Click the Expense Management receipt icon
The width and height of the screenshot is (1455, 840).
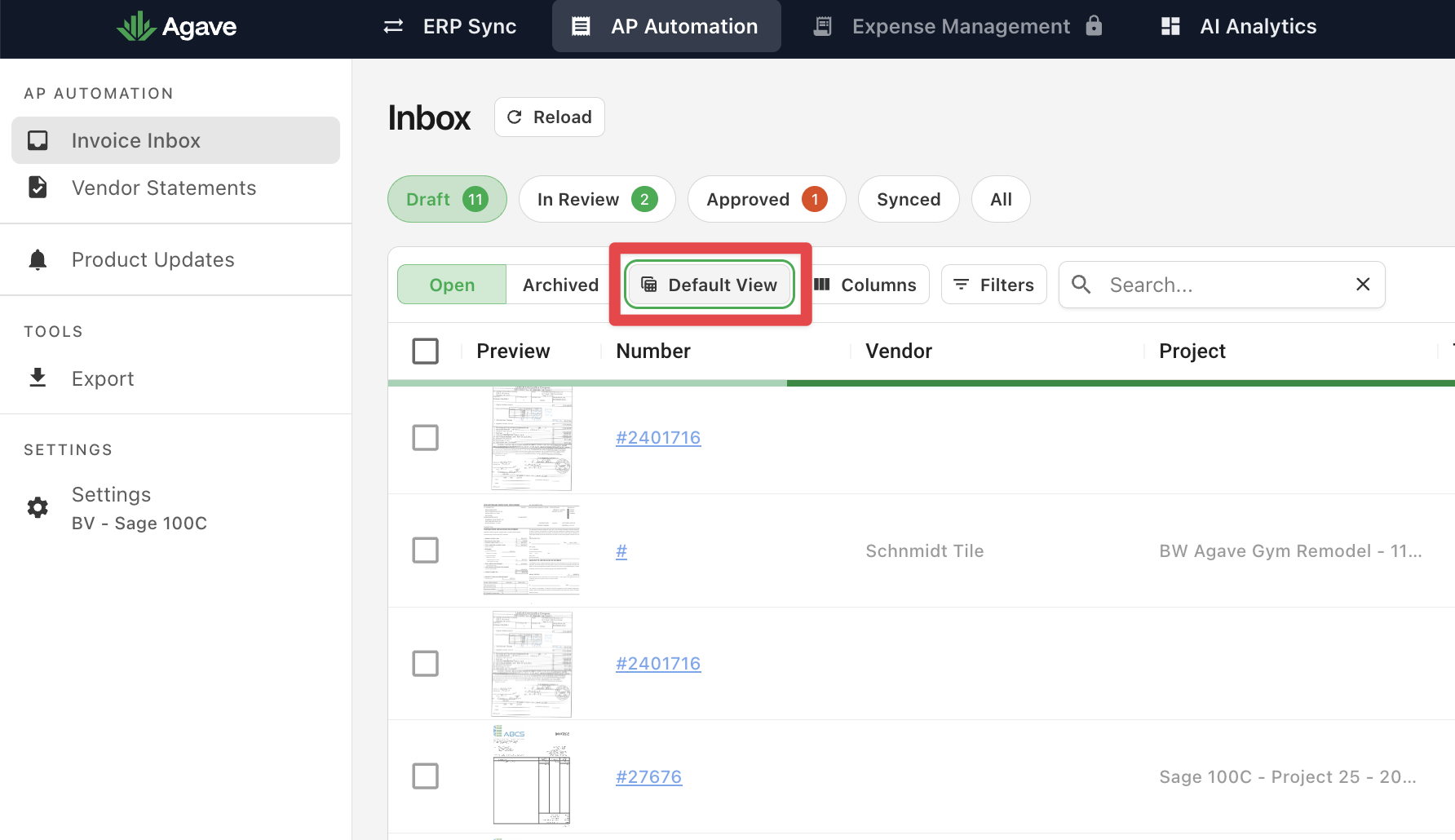tap(823, 27)
